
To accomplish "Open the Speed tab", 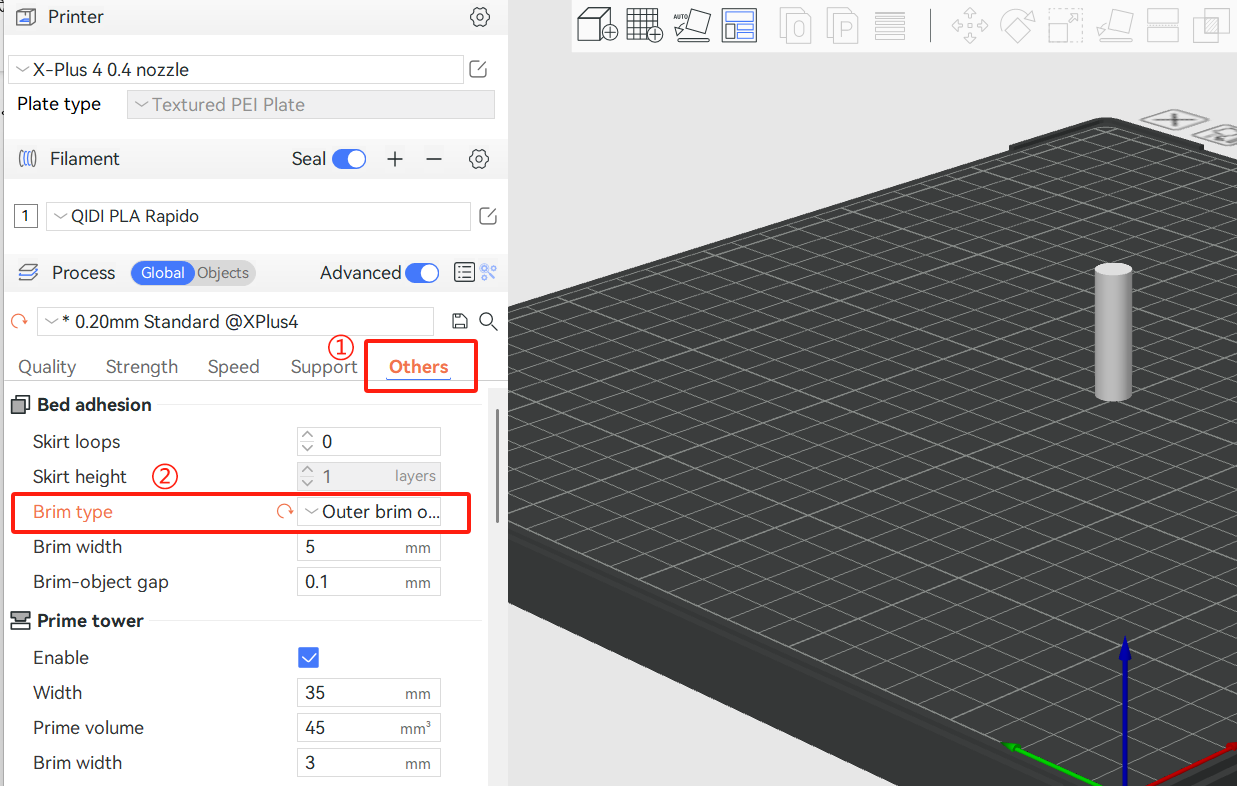I will pyautogui.click(x=234, y=367).
